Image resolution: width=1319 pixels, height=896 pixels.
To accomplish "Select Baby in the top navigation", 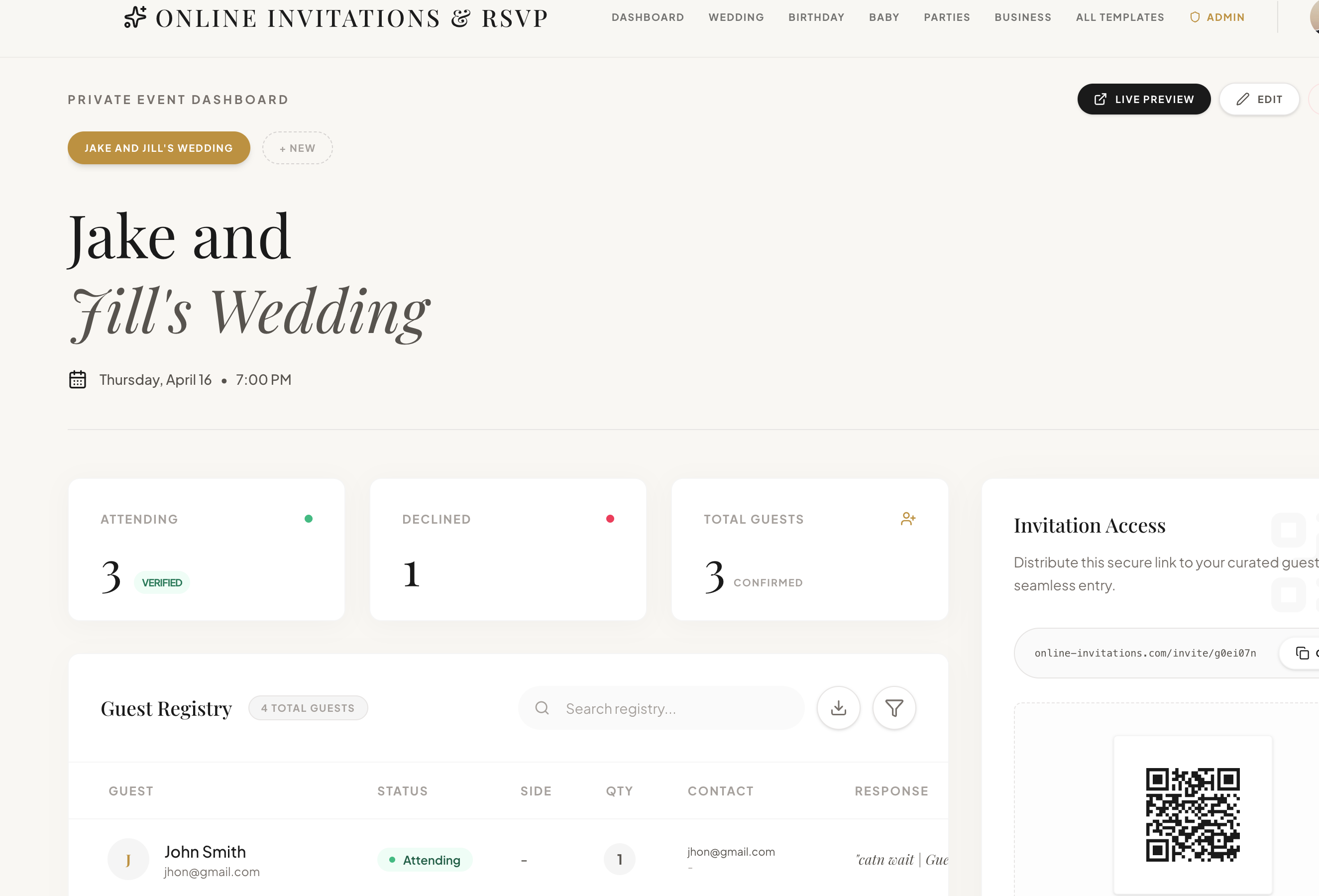I will [x=884, y=17].
